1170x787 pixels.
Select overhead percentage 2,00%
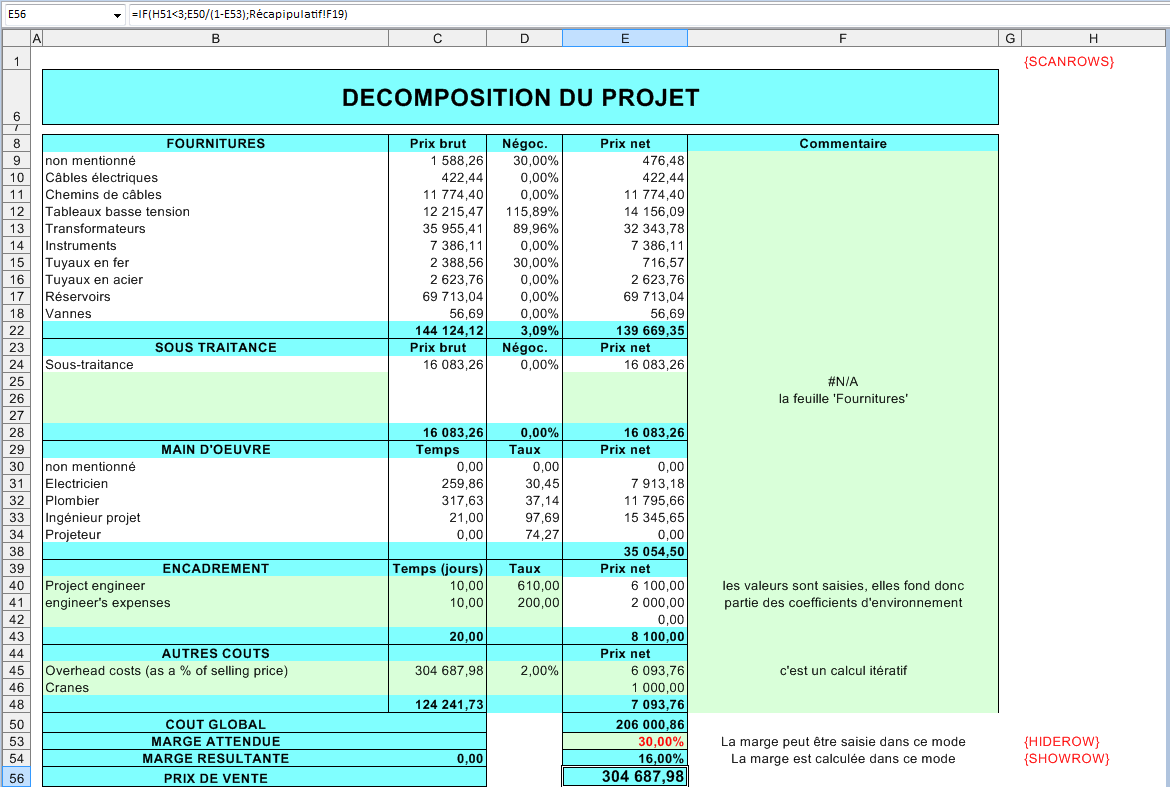coord(525,671)
